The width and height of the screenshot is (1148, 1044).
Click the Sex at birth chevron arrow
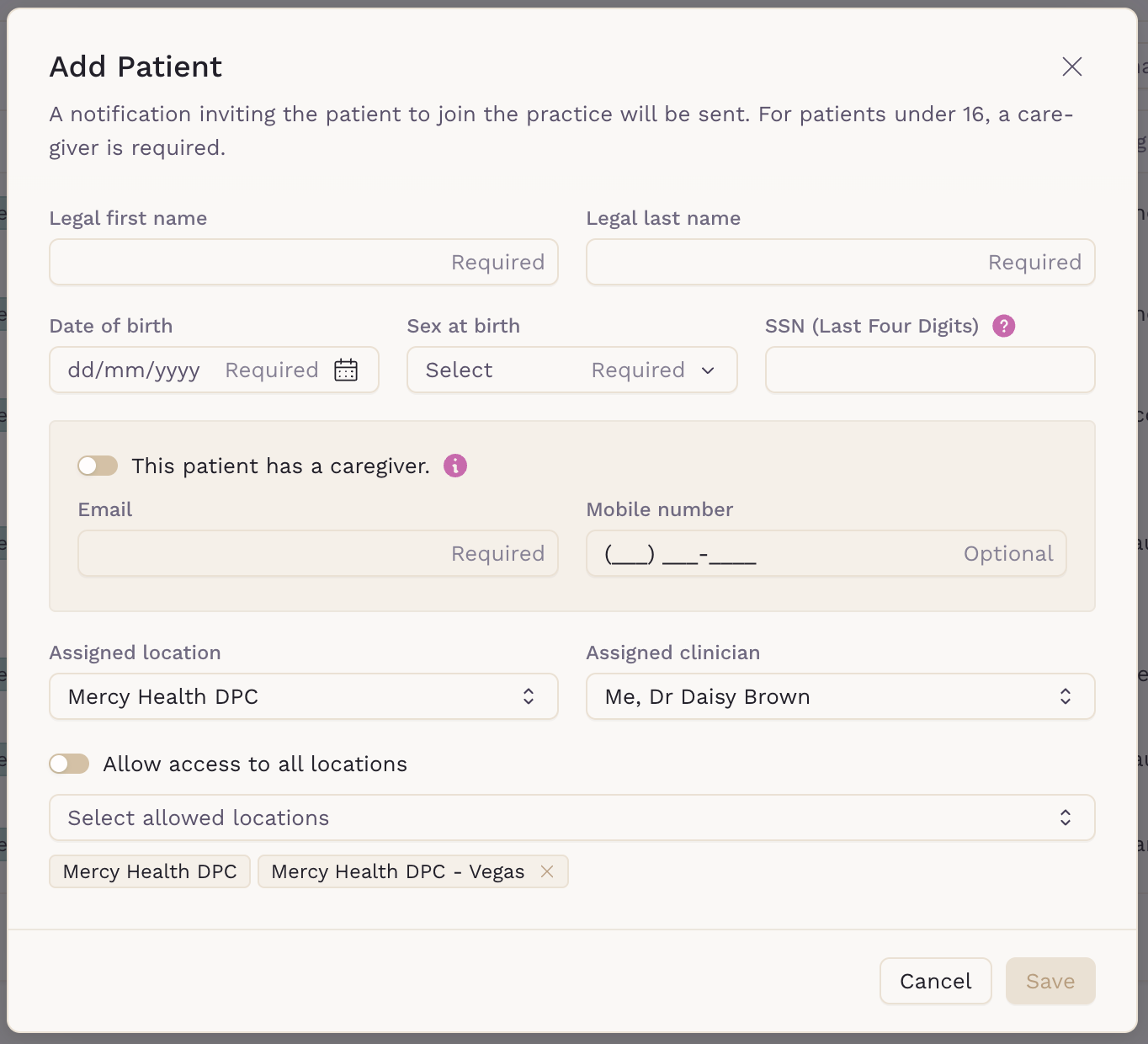(x=708, y=370)
